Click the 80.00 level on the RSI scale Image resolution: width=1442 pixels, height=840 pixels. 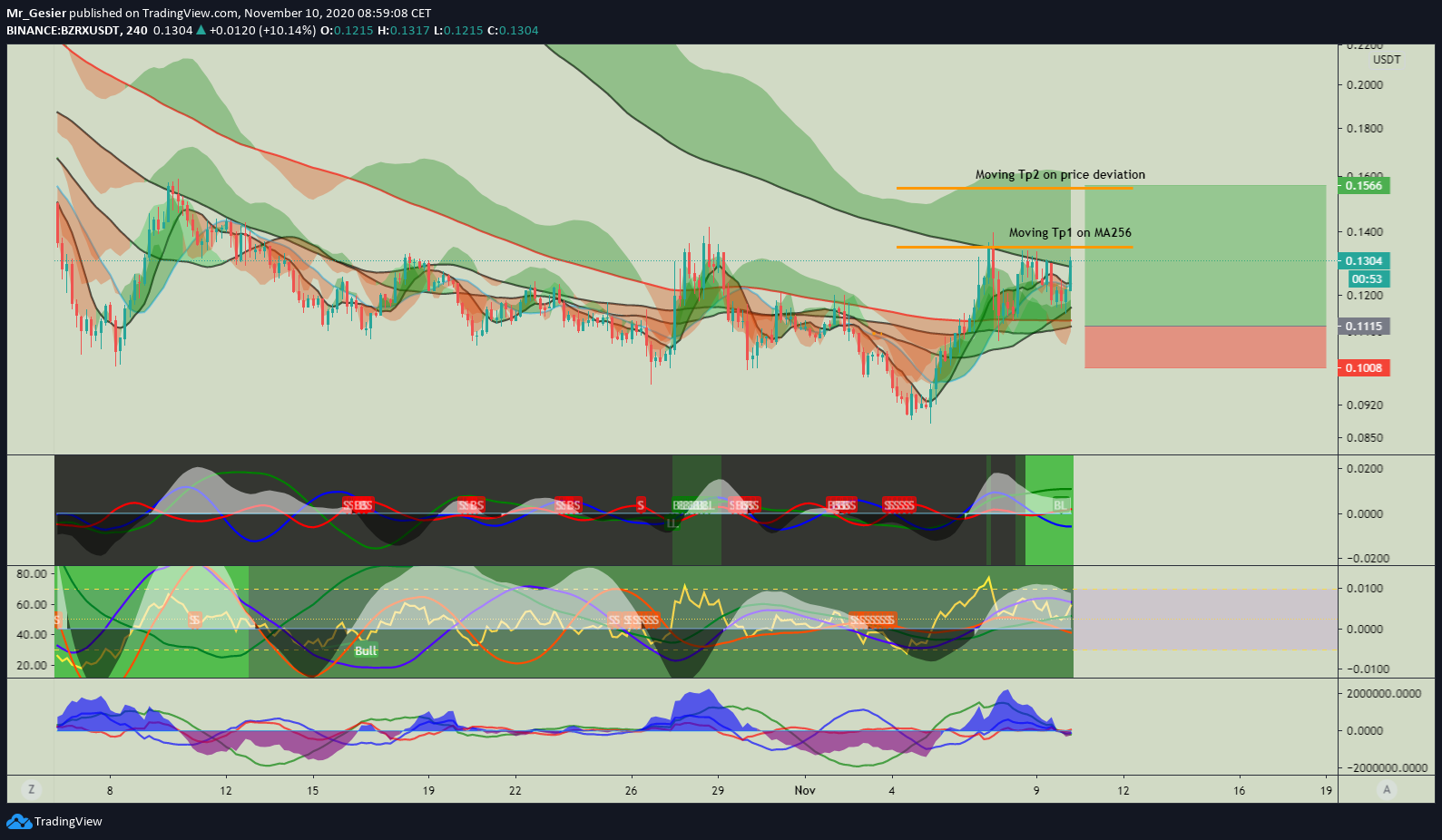point(32,574)
